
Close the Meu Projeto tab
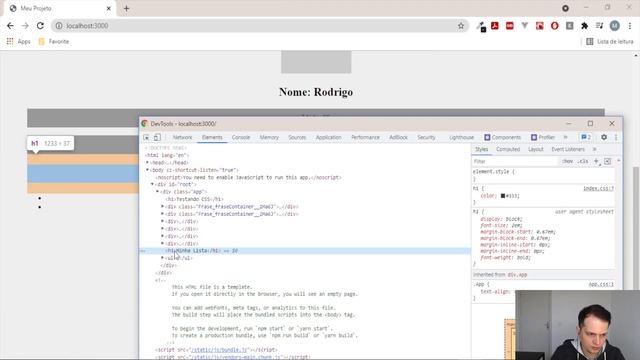tap(109, 8)
